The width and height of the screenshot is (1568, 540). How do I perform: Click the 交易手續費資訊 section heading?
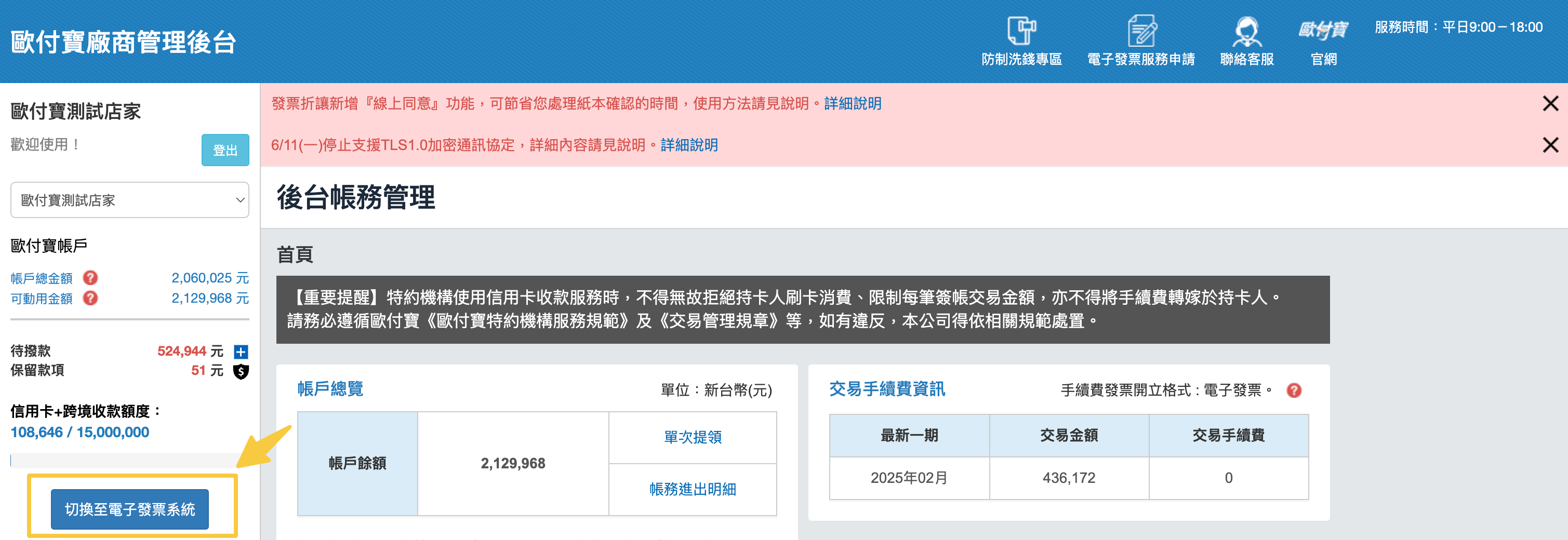coord(887,389)
